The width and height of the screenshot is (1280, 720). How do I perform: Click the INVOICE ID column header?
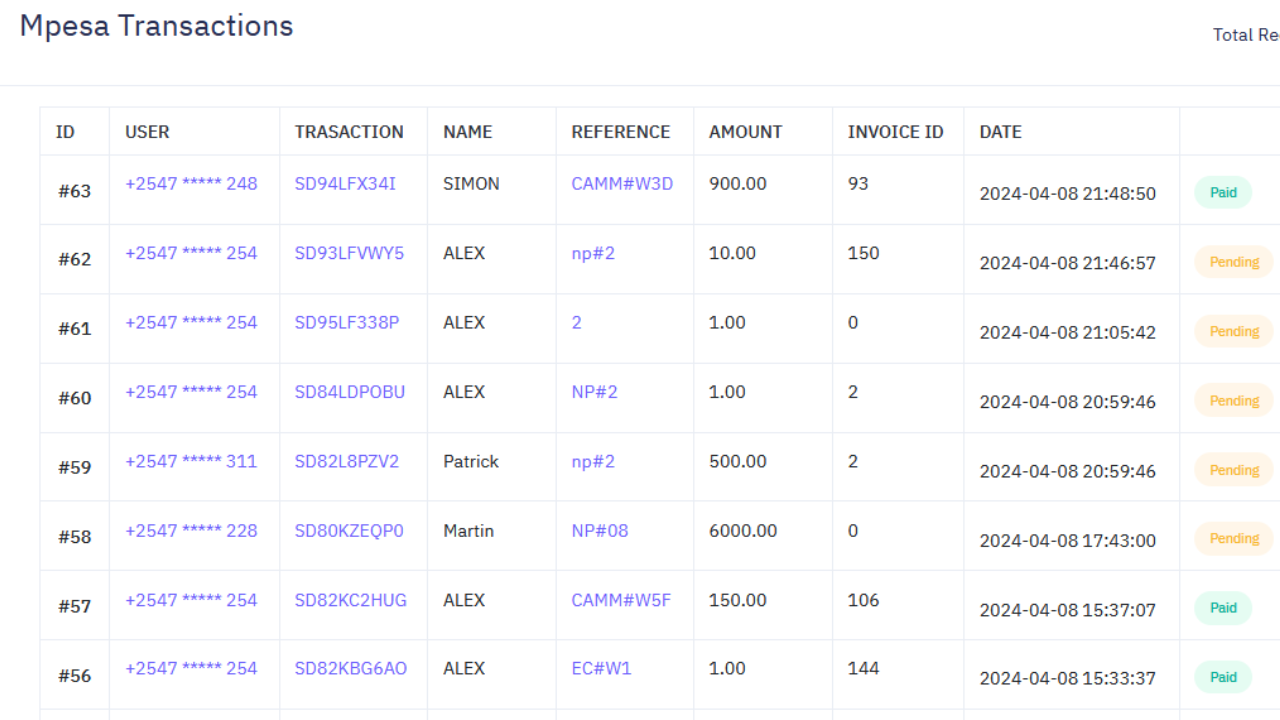[896, 132]
